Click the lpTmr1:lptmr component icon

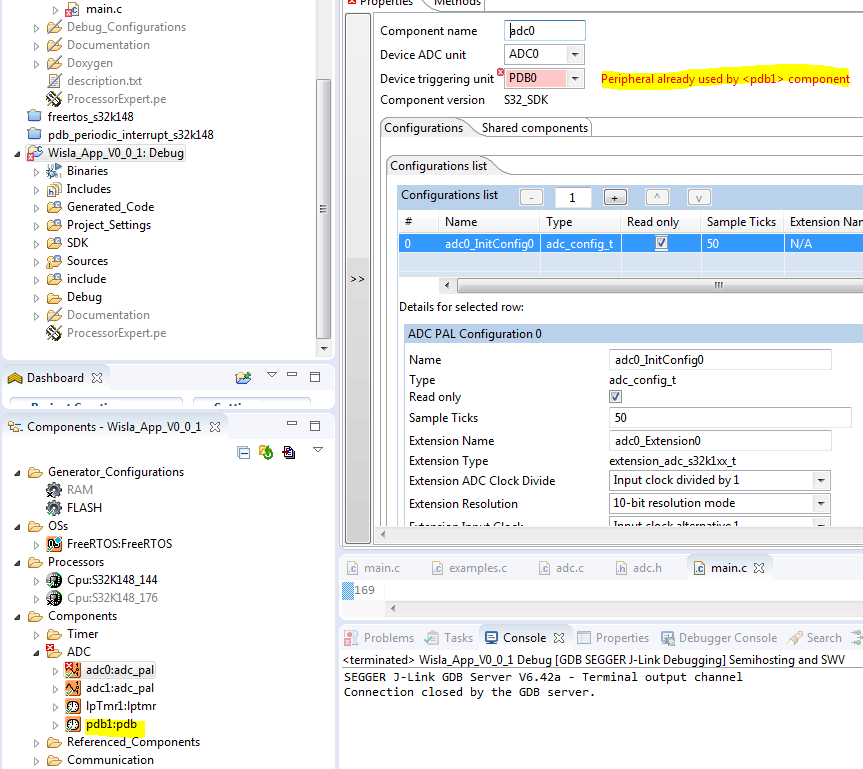(x=73, y=706)
